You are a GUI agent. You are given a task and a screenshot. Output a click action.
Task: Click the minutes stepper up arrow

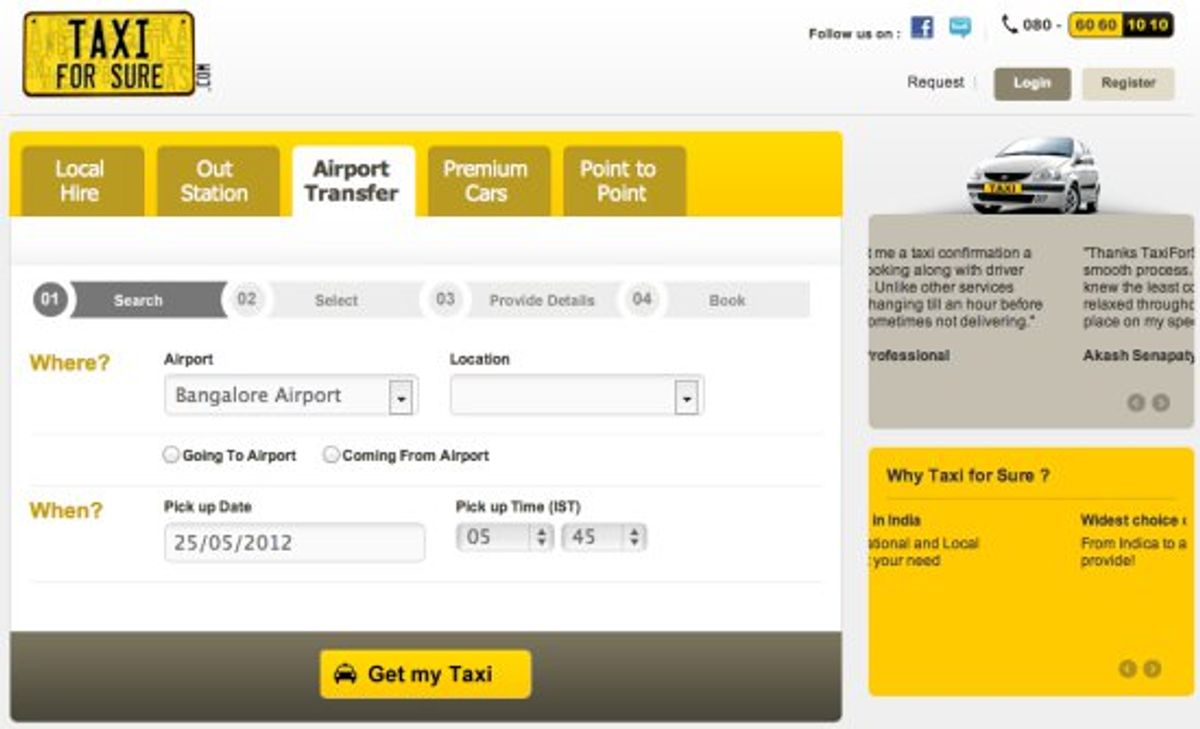click(632, 532)
